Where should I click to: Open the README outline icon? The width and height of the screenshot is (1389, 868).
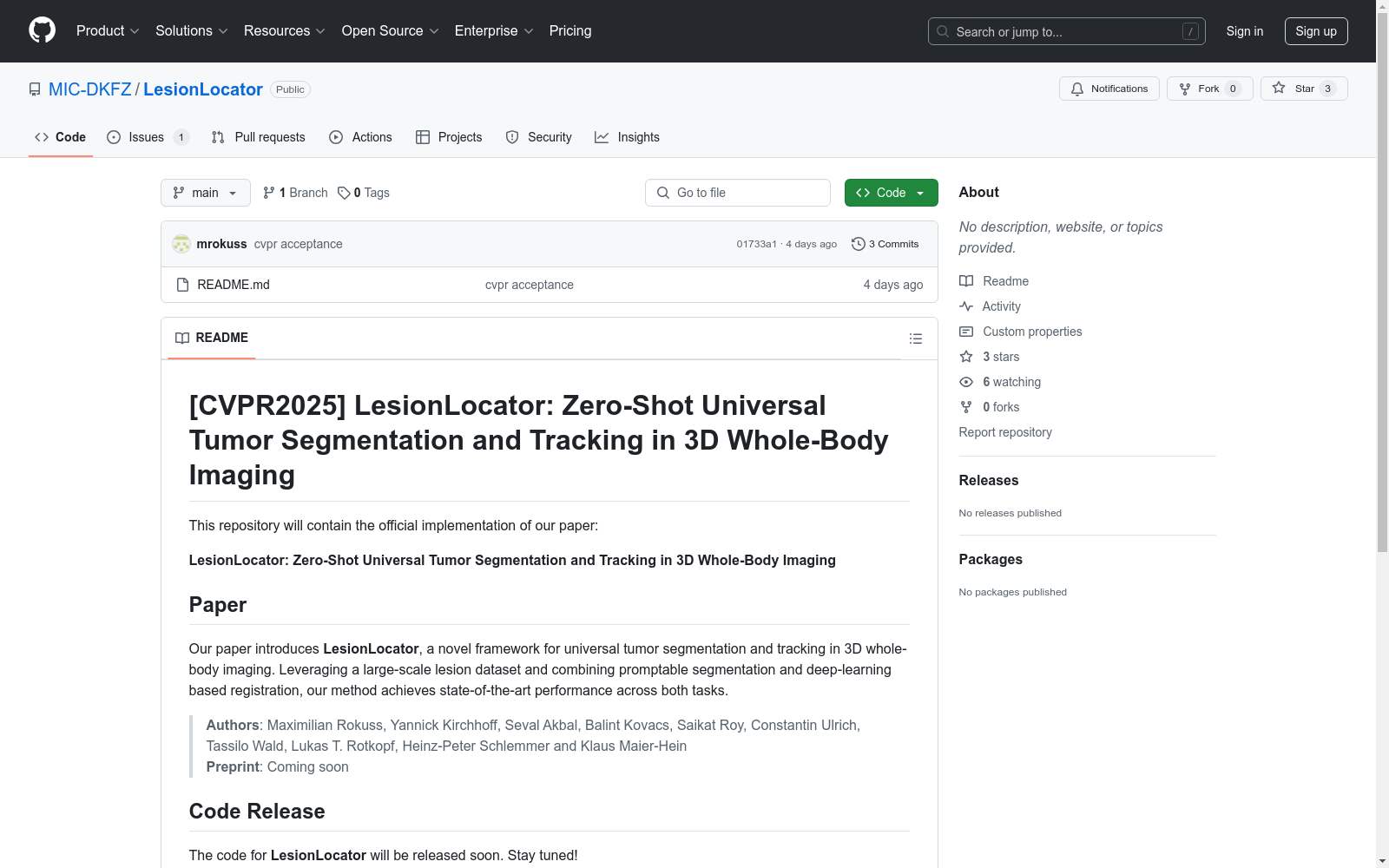[x=915, y=339]
